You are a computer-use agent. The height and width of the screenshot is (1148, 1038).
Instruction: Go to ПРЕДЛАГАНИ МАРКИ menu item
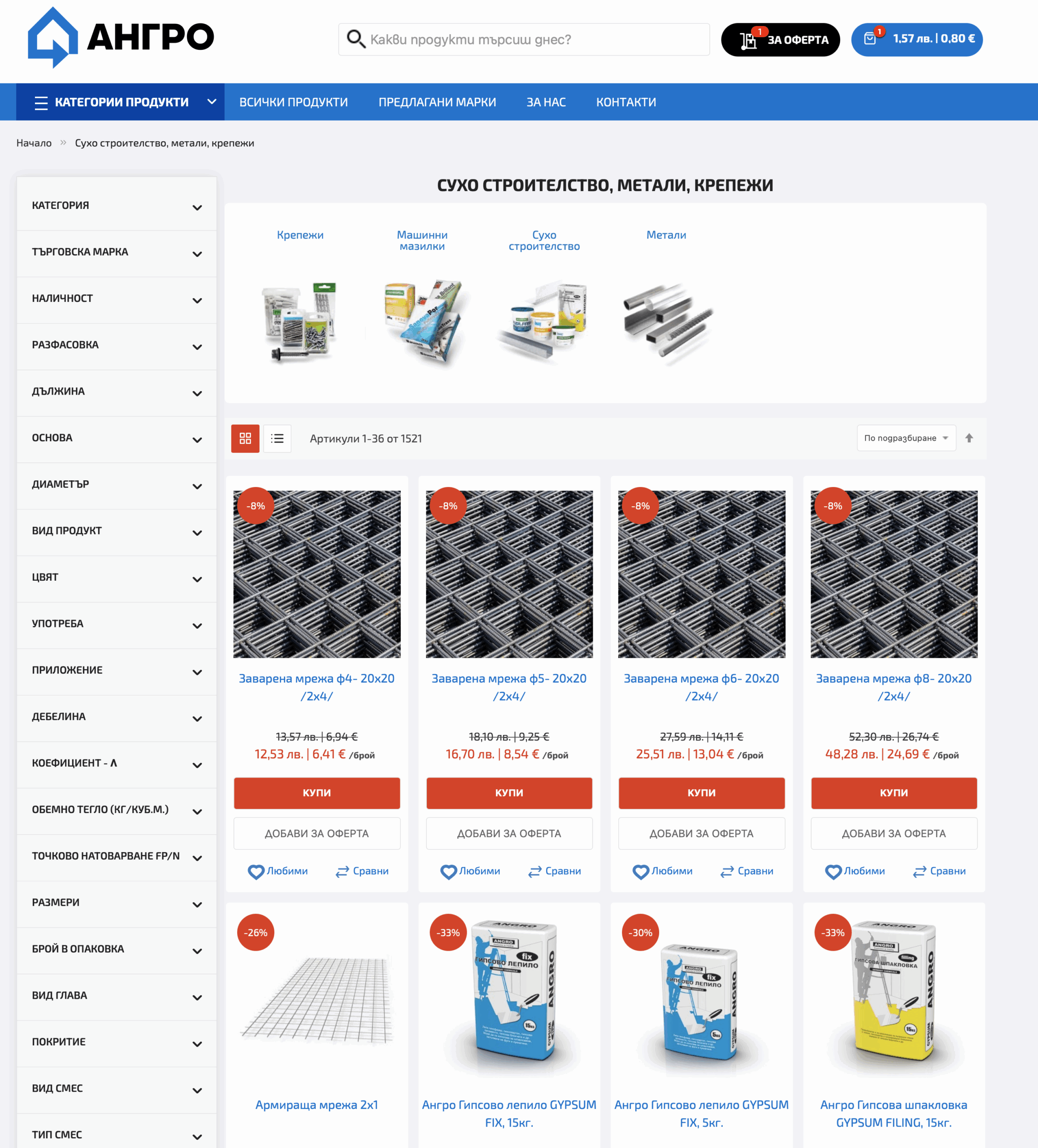point(437,102)
